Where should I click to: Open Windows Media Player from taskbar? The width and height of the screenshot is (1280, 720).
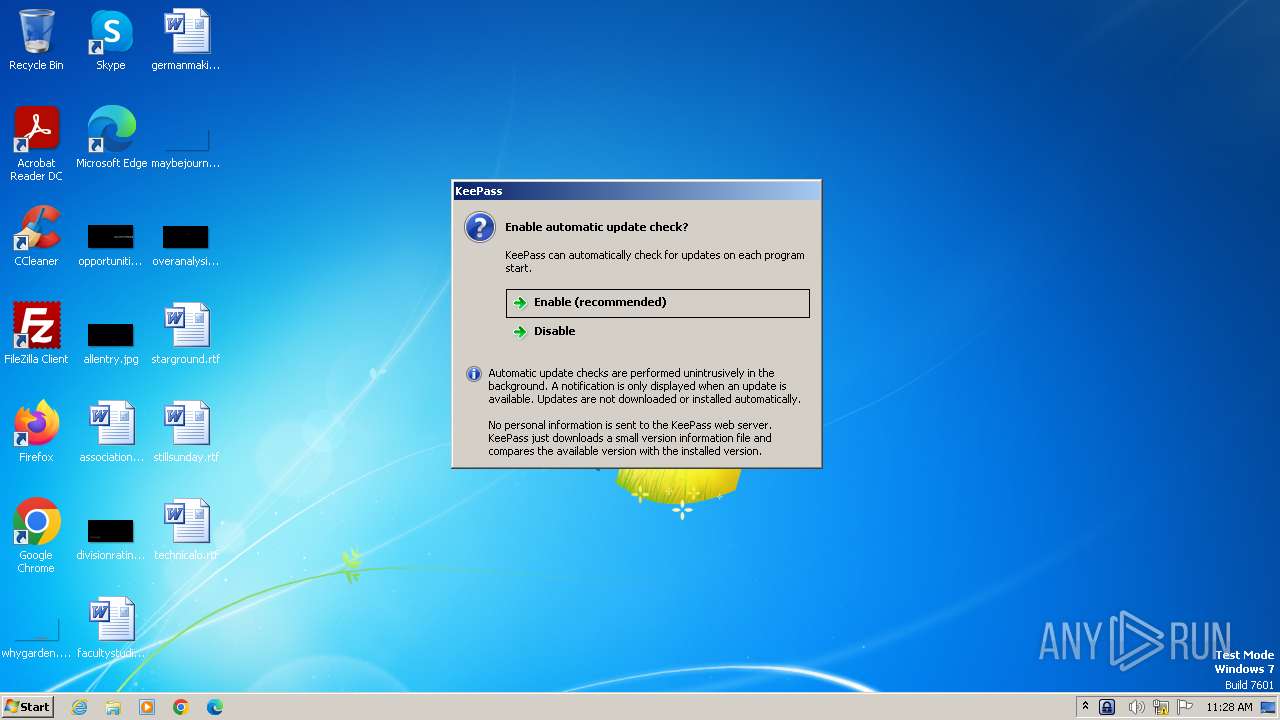click(147, 707)
